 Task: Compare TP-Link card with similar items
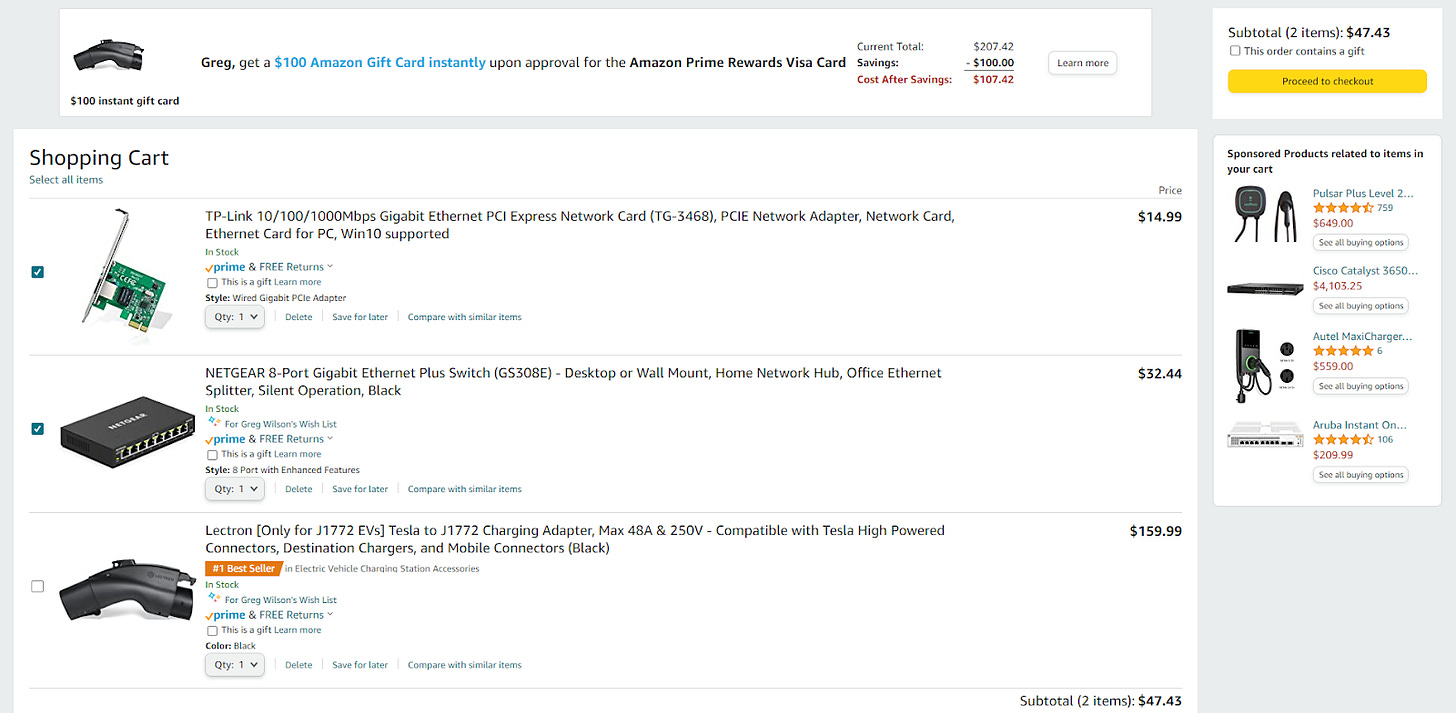[x=464, y=317]
